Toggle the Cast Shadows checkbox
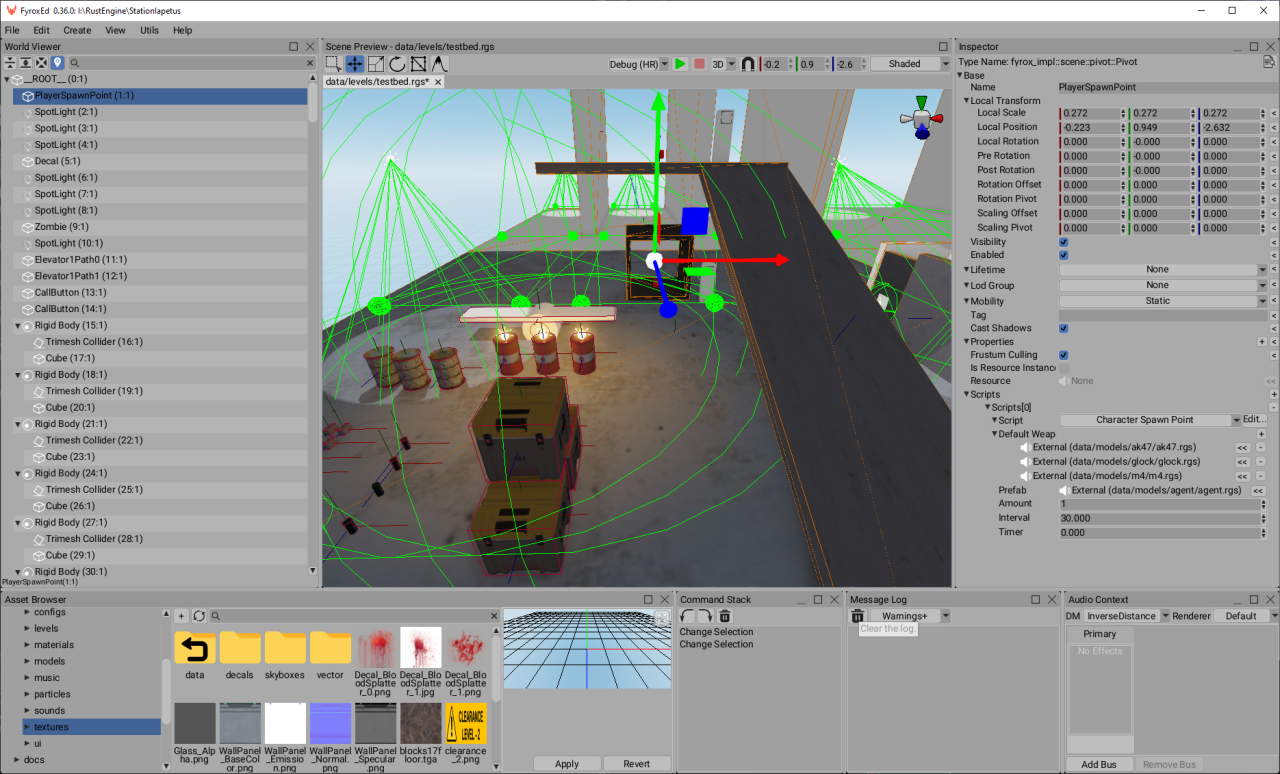Viewport: 1280px width, 774px height. click(1063, 328)
